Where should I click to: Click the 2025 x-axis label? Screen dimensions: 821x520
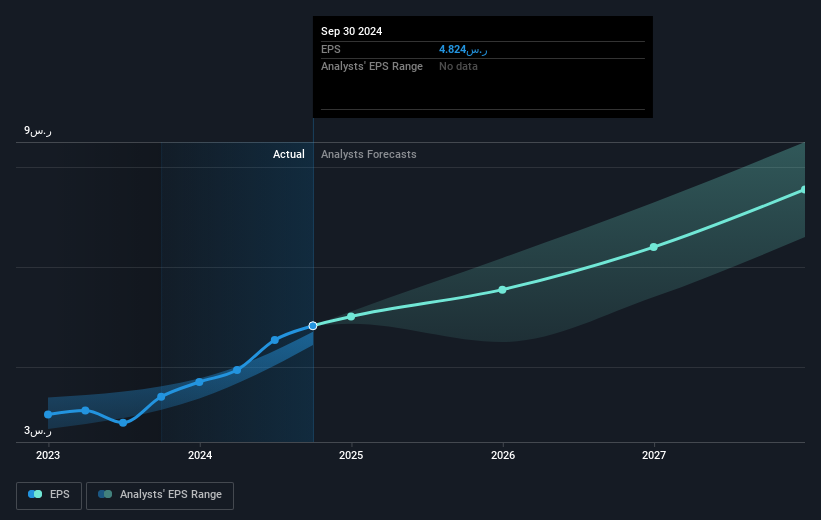(351, 455)
